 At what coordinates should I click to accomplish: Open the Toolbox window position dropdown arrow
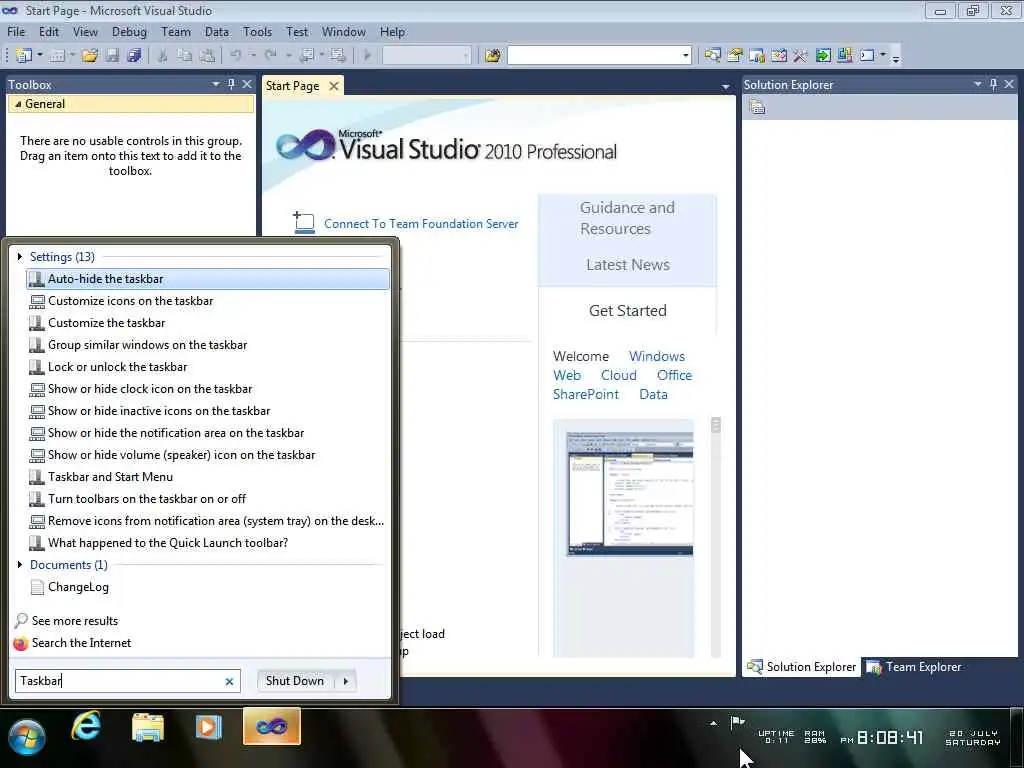tap(216, 84)
